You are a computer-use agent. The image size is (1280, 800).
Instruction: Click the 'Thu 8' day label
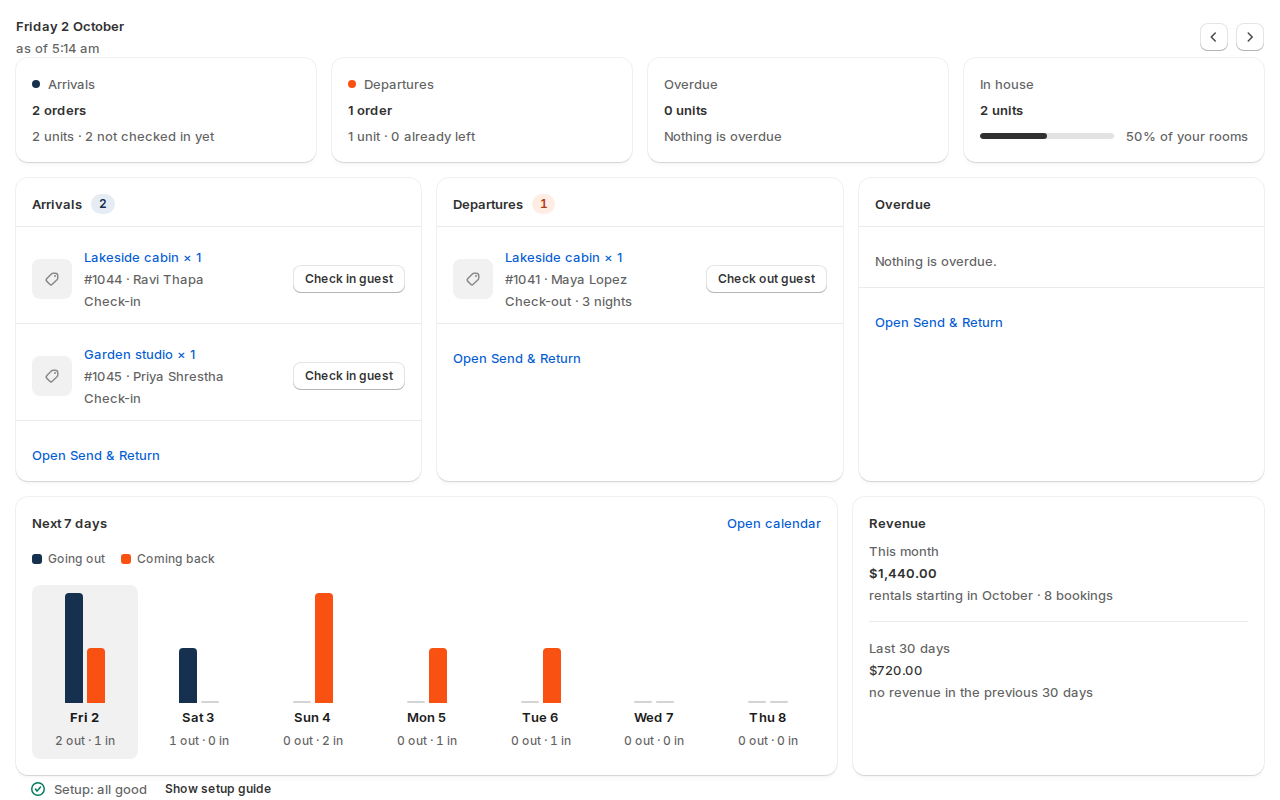(x=768, y=717)
